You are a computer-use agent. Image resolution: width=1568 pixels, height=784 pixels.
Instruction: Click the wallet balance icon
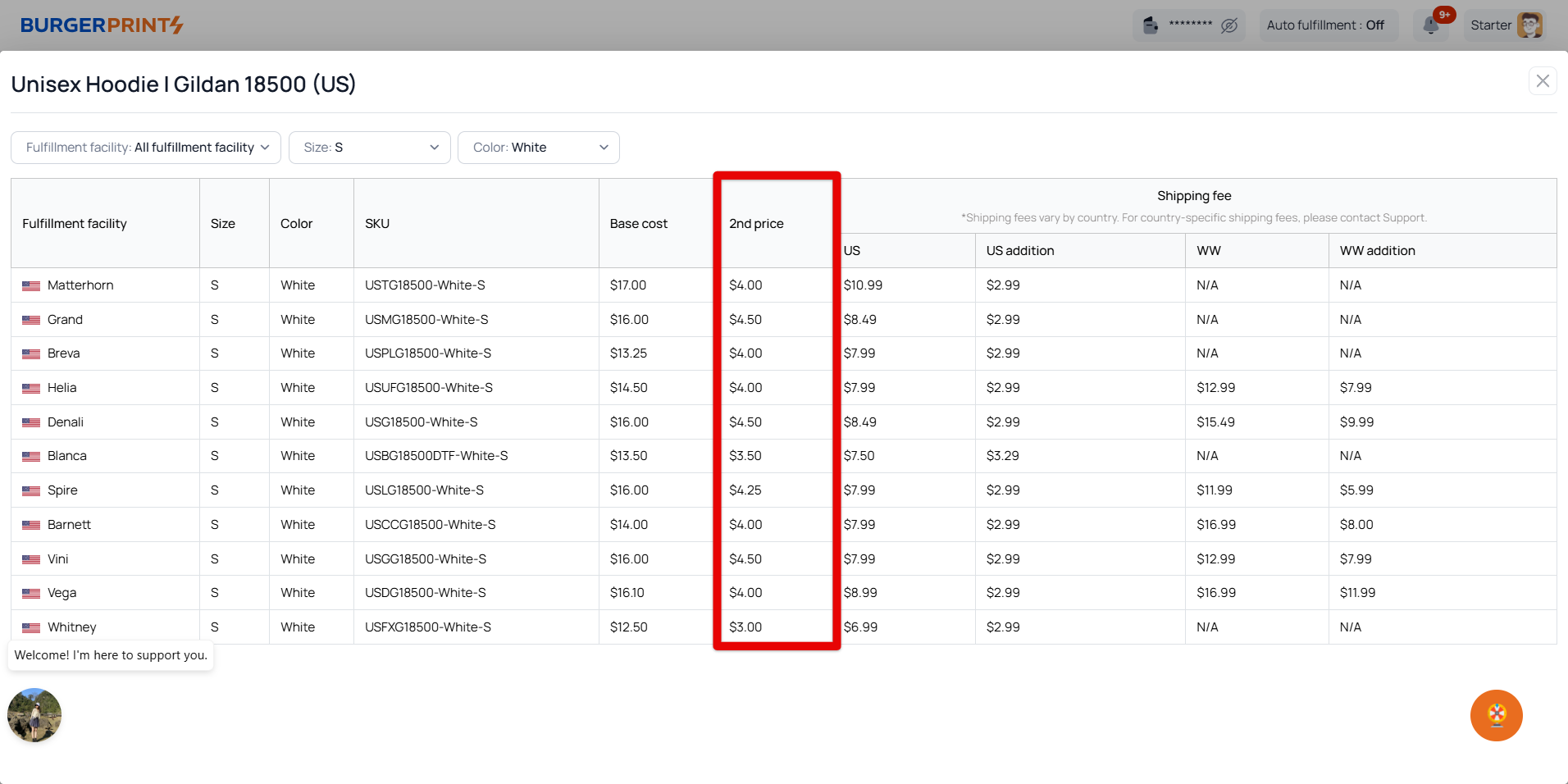(x=1151, y=25)
